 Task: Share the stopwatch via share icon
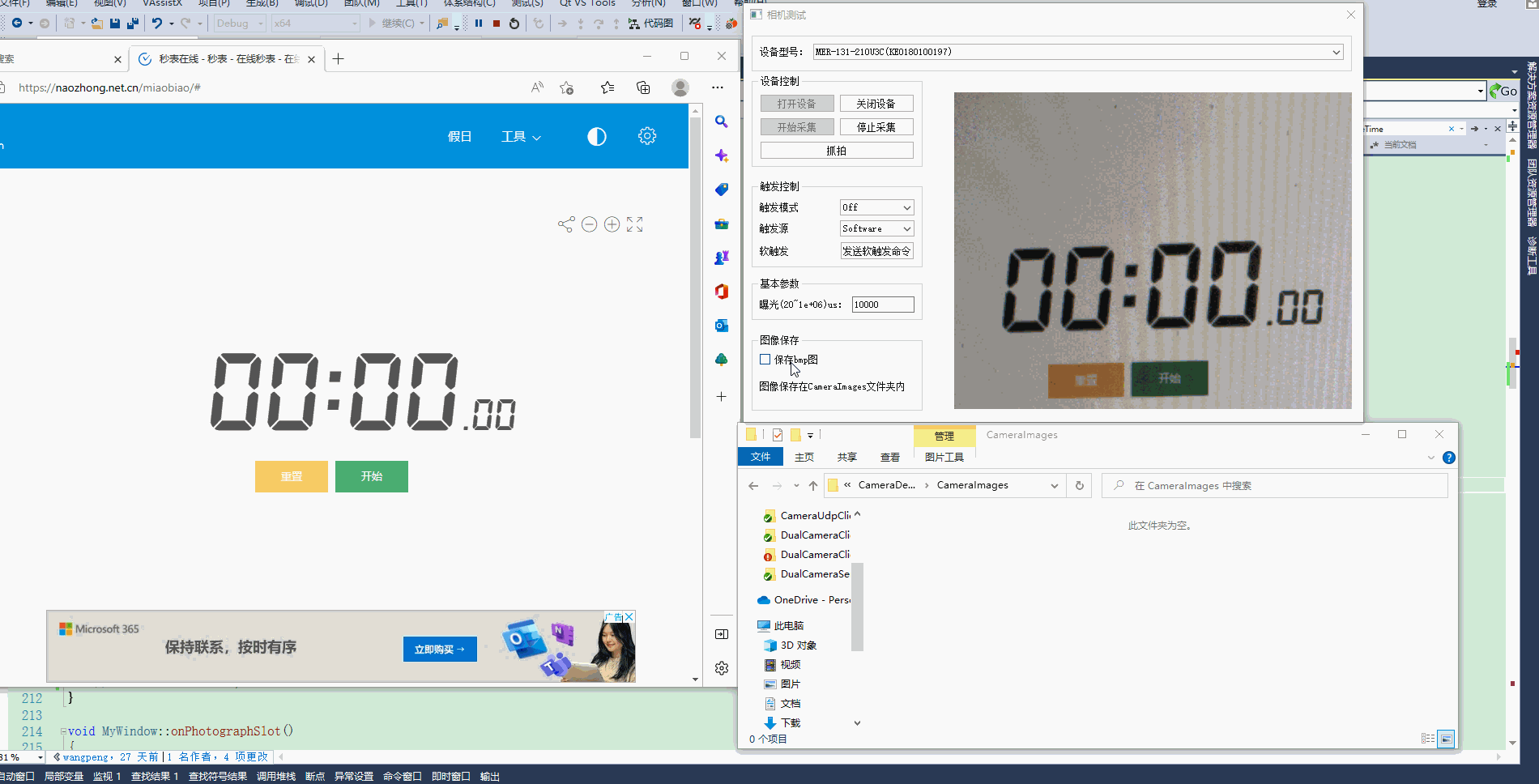[x=566, y=224]
